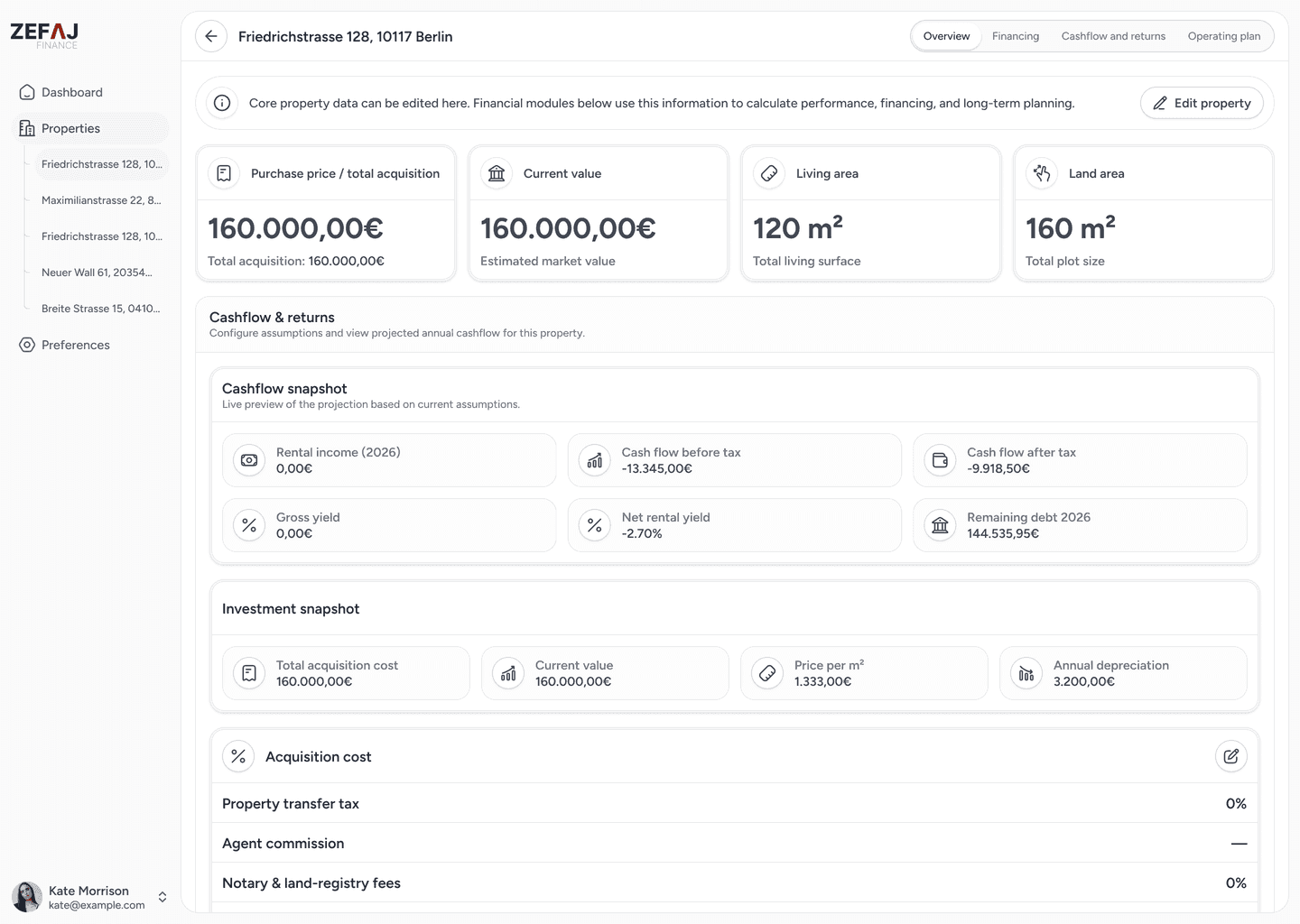Viewport: 1300px width, 924px height.
Task: Click the Preferences gear icon
Action: click(27, 345)
